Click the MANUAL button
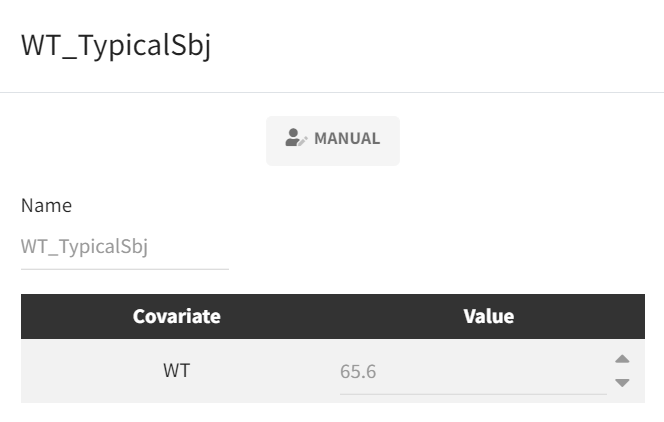The width and height of the screenshot is (664, 422). coord(333,140)
